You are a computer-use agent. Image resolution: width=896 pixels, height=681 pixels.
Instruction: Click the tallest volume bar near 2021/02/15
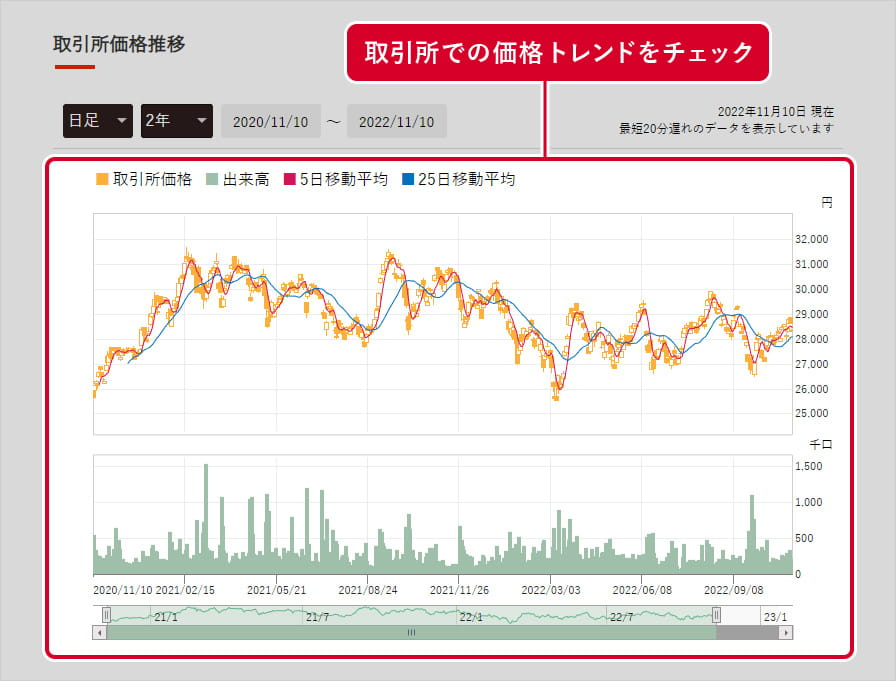pos(206,519)
